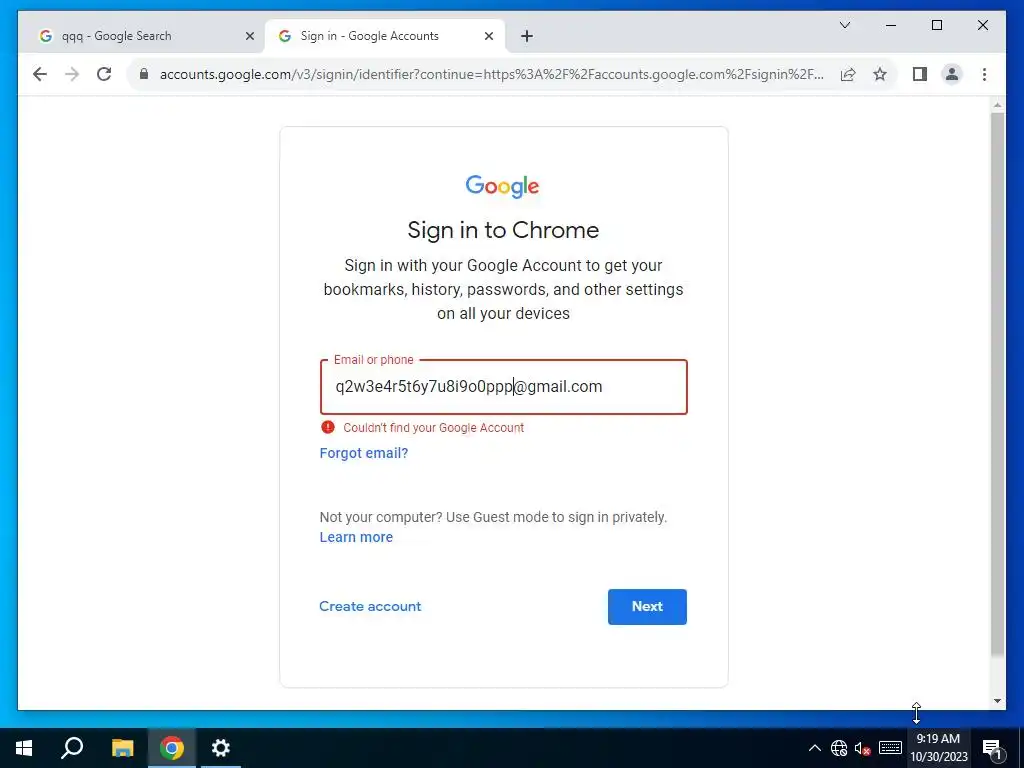Open the Create account link

(x=370, y=607)
